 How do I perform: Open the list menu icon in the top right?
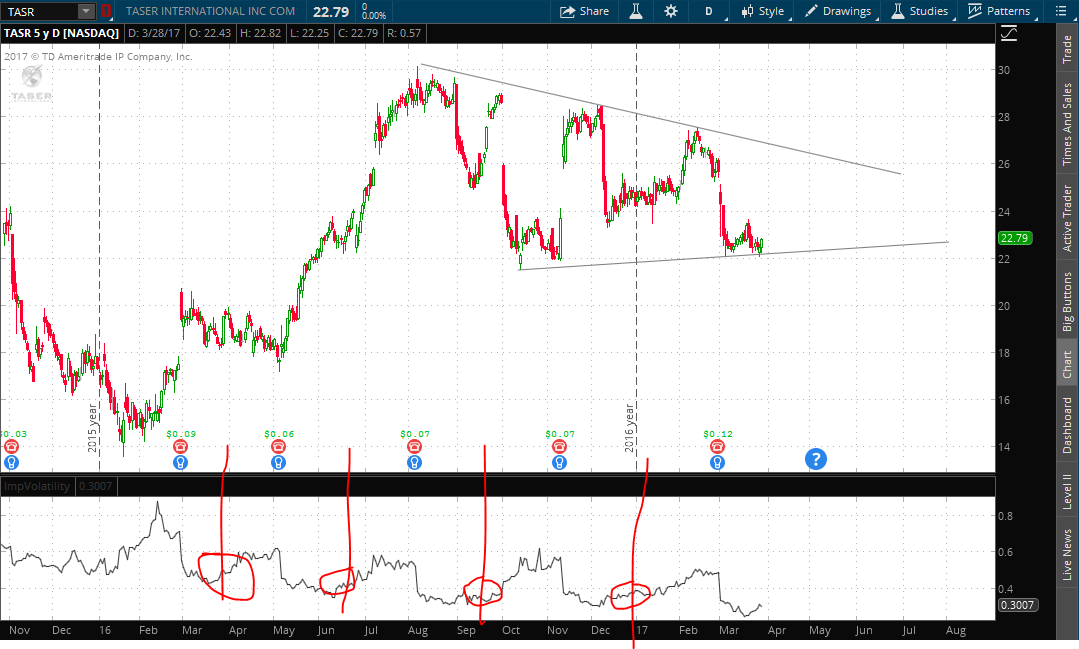click(x=1061, y=11)
